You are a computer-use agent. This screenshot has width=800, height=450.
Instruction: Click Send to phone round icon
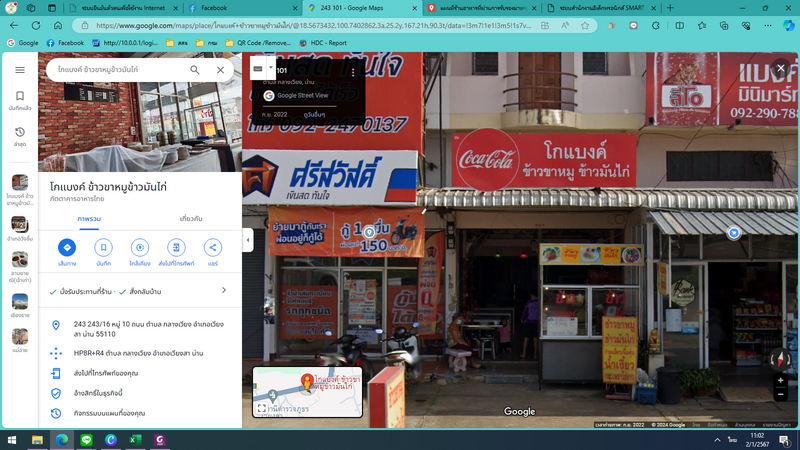coord(176,247)
